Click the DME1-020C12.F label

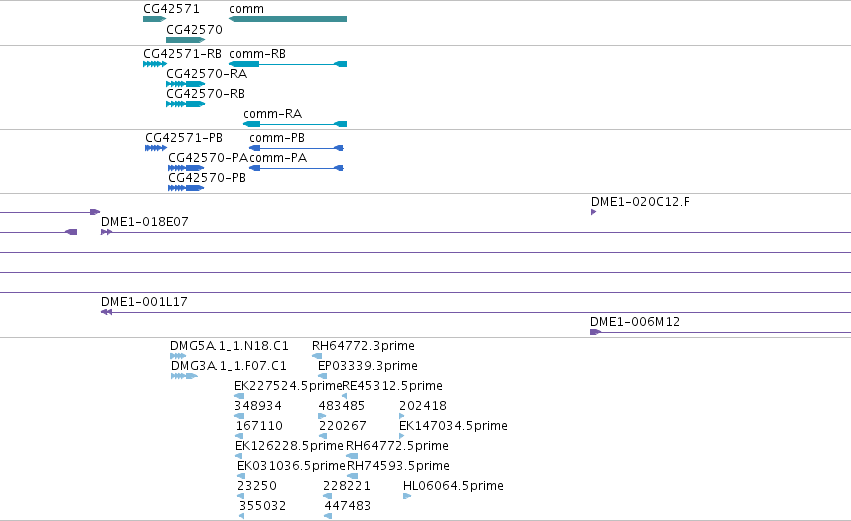pyautogui.click(x=640, y=202)
